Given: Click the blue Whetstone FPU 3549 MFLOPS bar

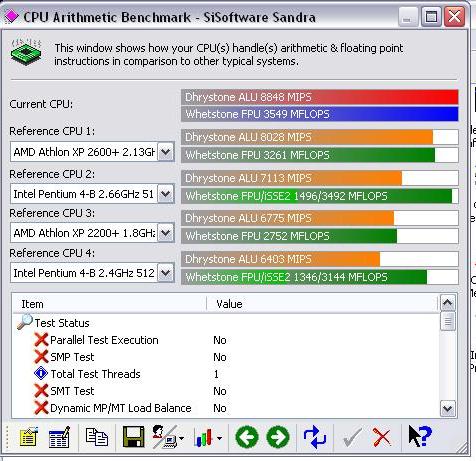Looking at the screenshot, I should click(x=320, y=114).
